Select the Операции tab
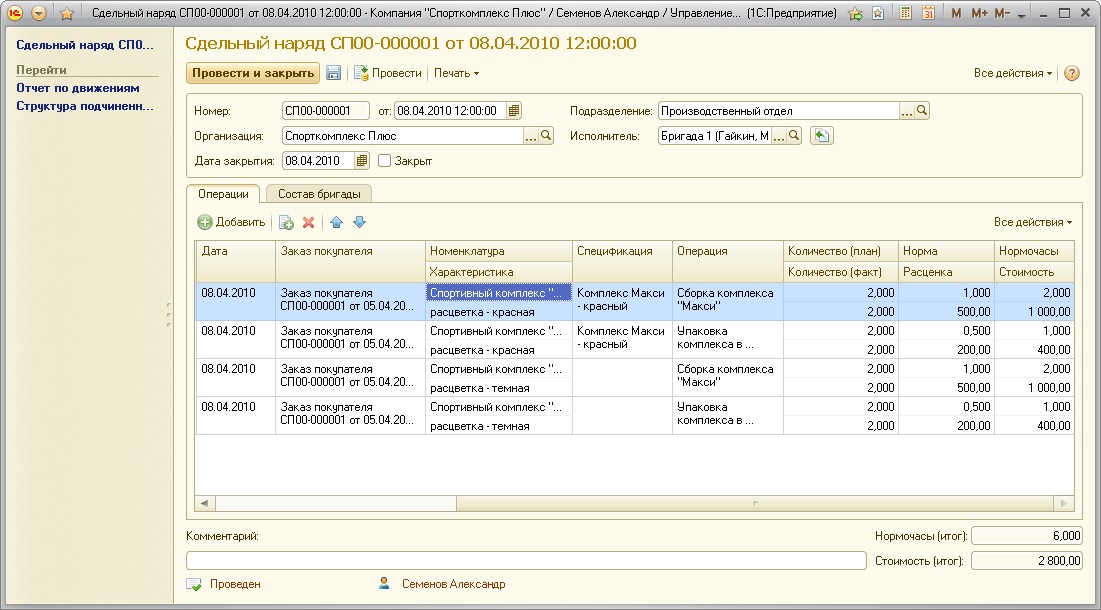Viewport: 1101px width, 610px height. [223, 194]
